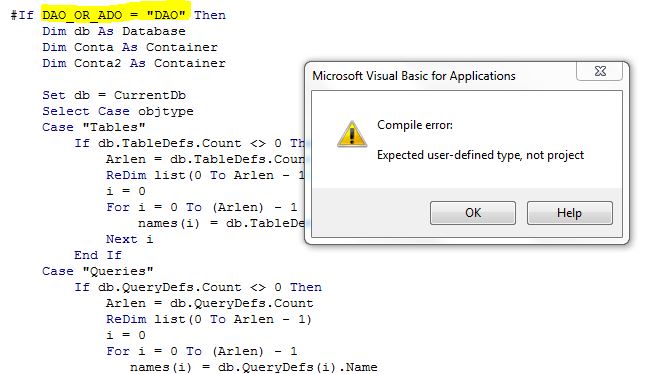
Task: Click the yellow warning triangle icon
Action: [x=352, y=134]
